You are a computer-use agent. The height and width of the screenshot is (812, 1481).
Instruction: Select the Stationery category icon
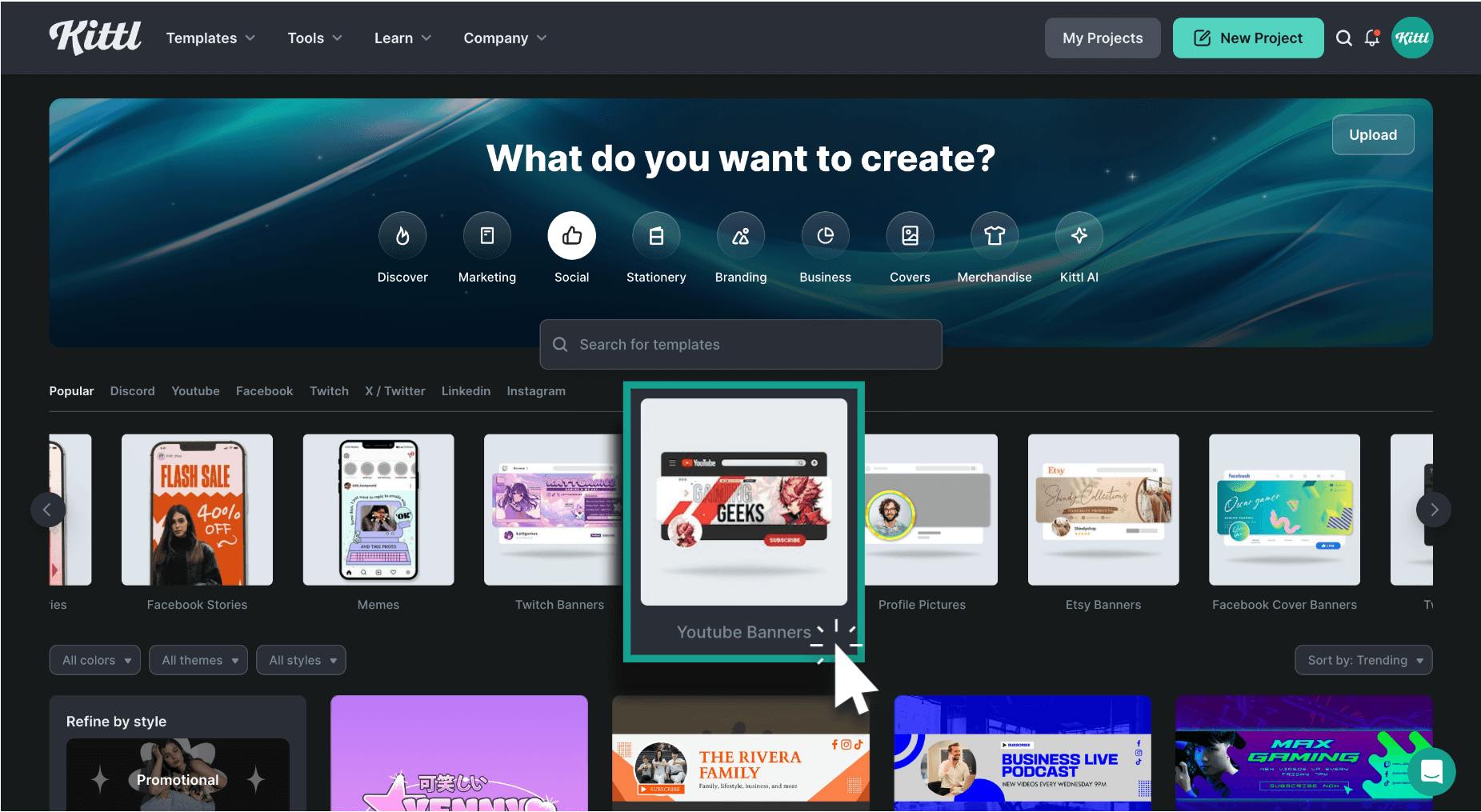(x=656, y=235)
